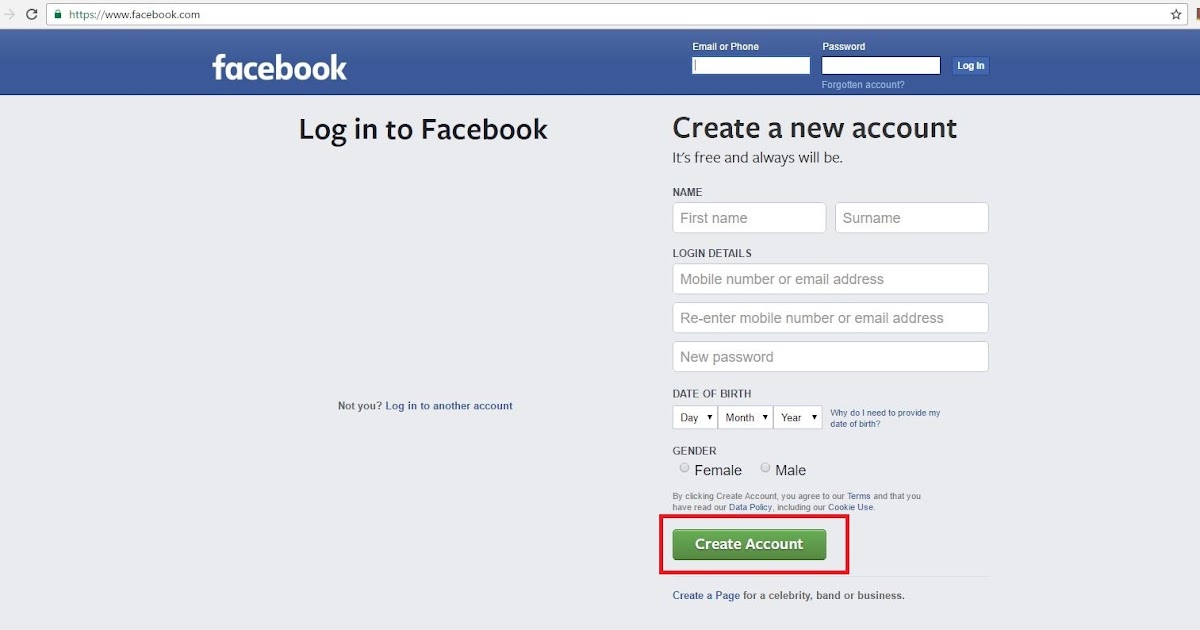Open the Create a Page link
Screen dimensions: 1200x630
[x=706, y=596]
